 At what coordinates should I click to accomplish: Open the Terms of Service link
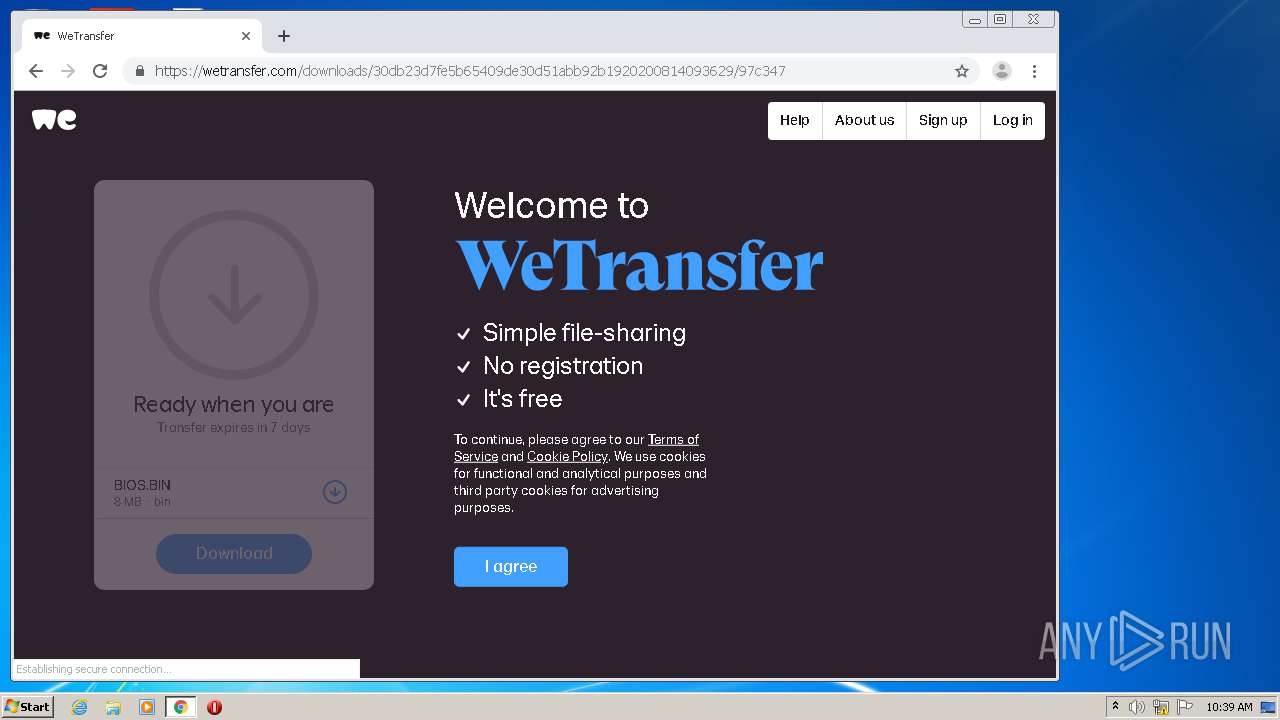[x=577, y=448]
